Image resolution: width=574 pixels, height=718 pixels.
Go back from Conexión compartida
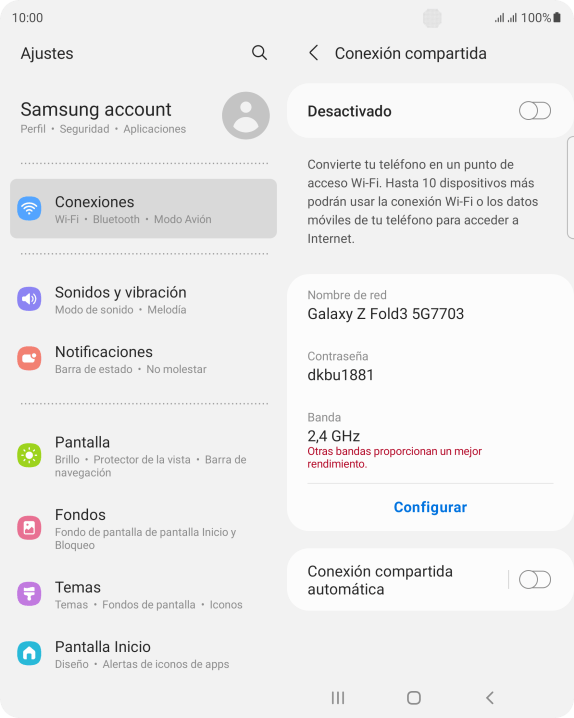coord(314,53)
